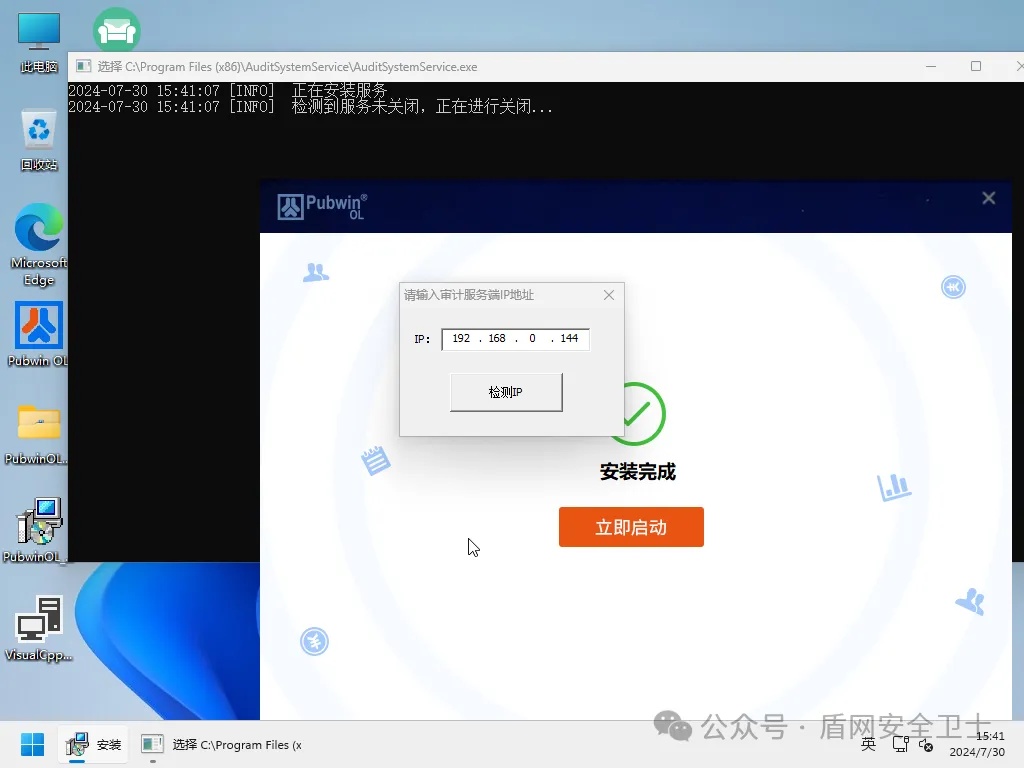Screen dimensions: 1024x768
Task: Select the PubwinOL installer desktop icon
Action: point(37,530)
